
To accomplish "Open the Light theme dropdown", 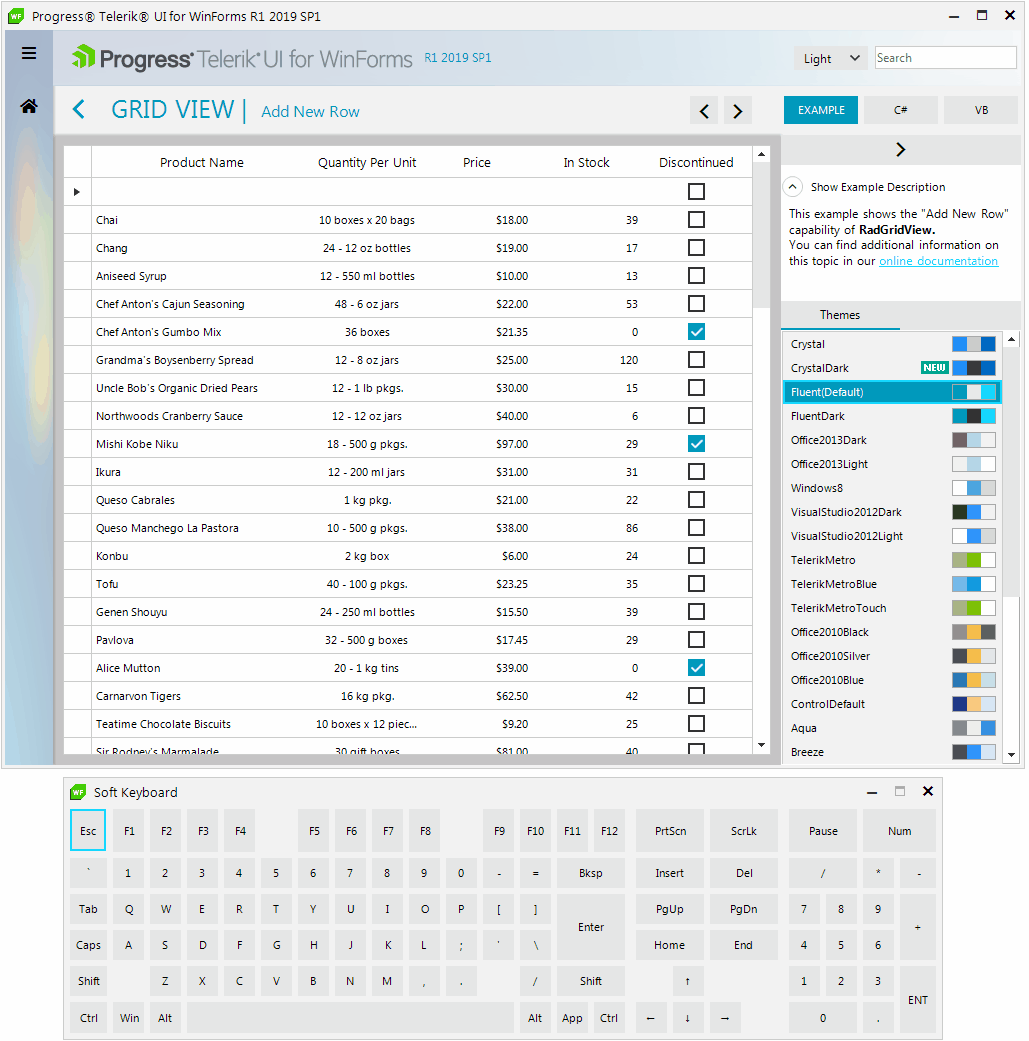I will pos(831,58).
